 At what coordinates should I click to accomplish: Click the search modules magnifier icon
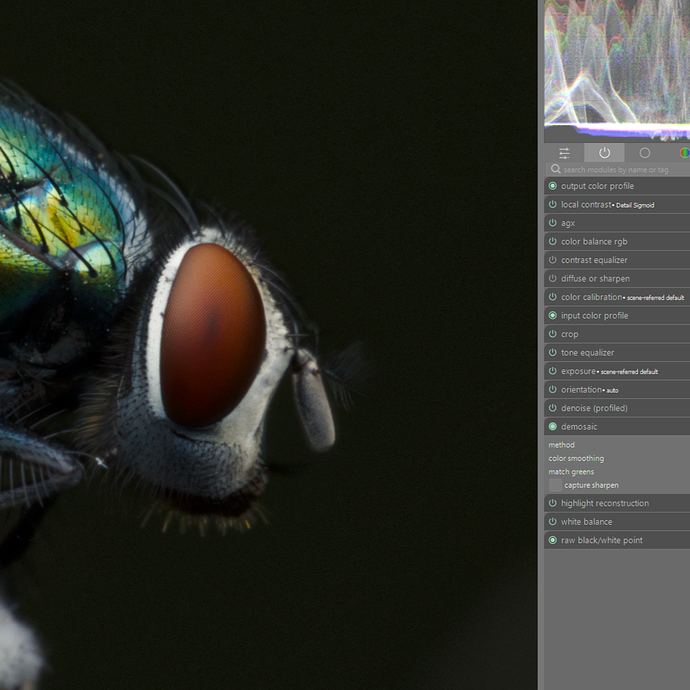tap(556, 170)
